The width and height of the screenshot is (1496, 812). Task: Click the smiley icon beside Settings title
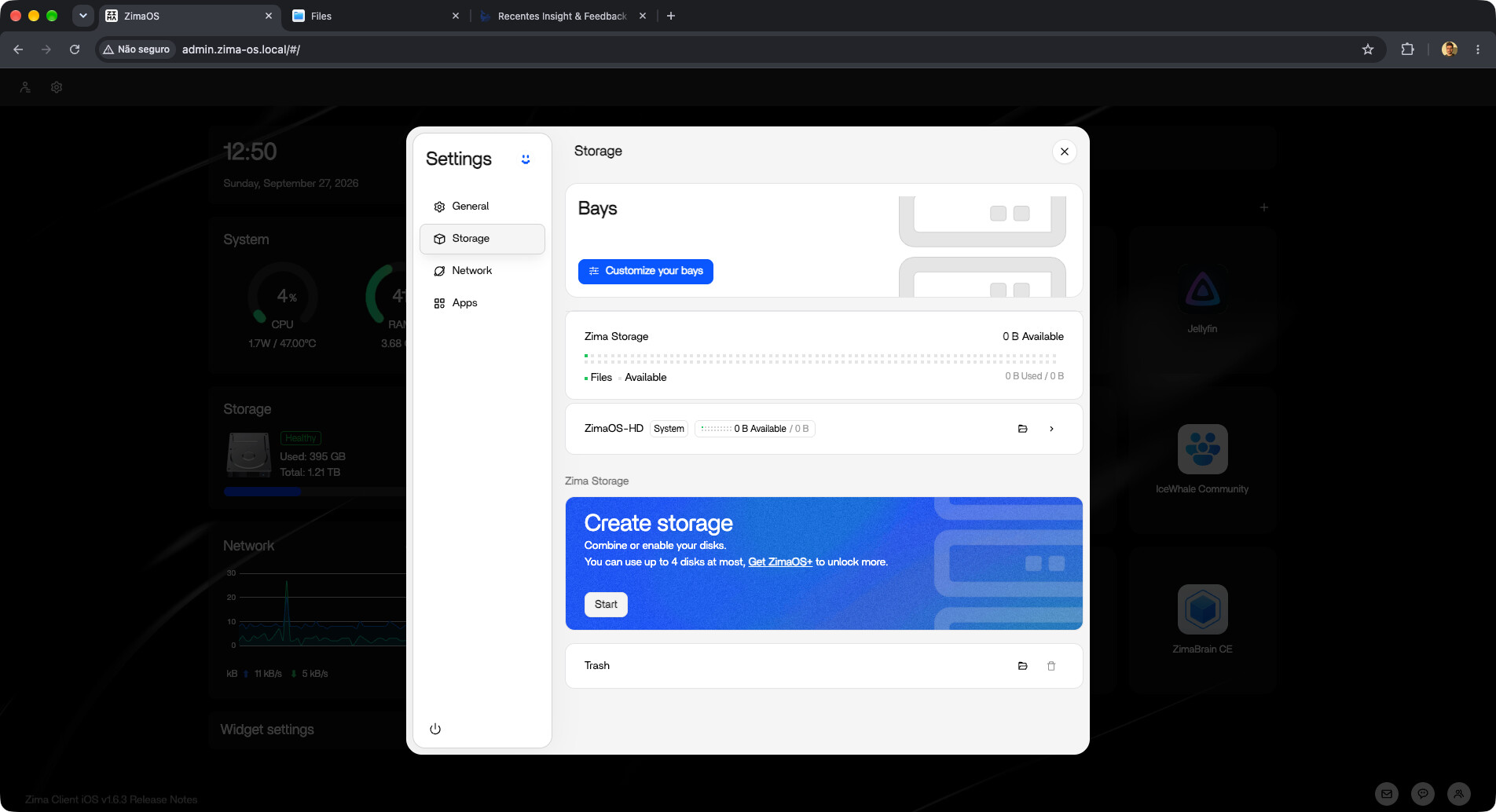pyautogui.click(x=526, y=159)
